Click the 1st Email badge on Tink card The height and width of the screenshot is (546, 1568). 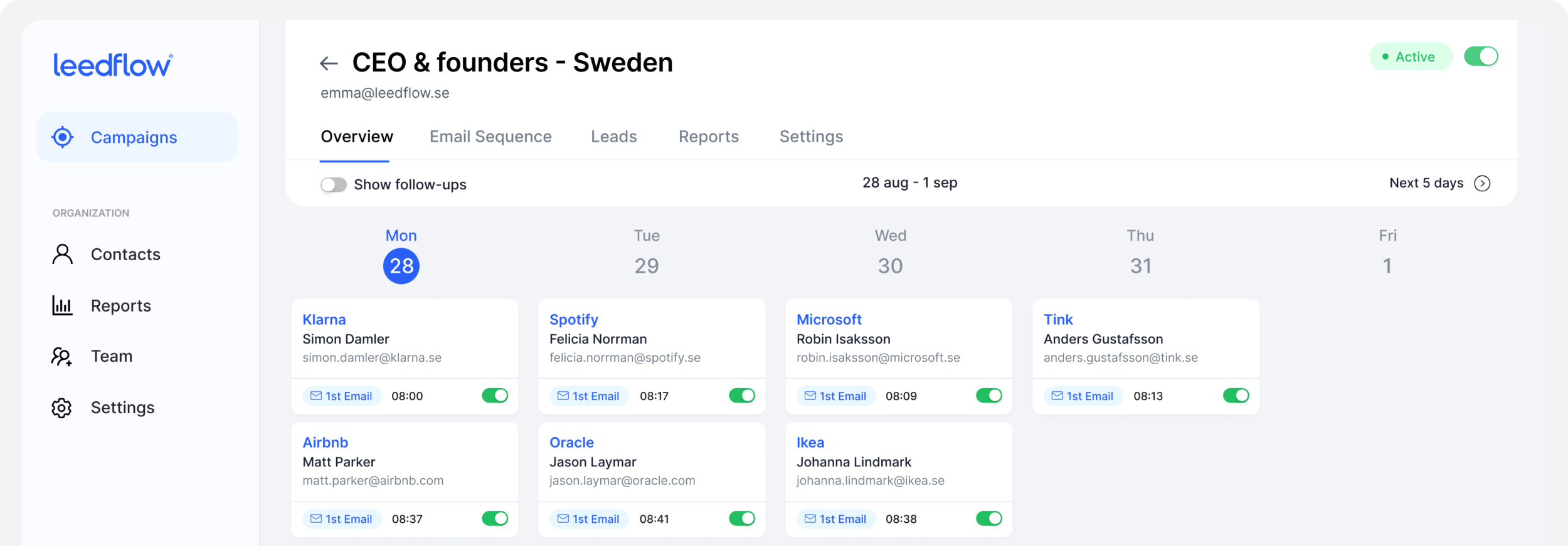tap(1083, 396)
